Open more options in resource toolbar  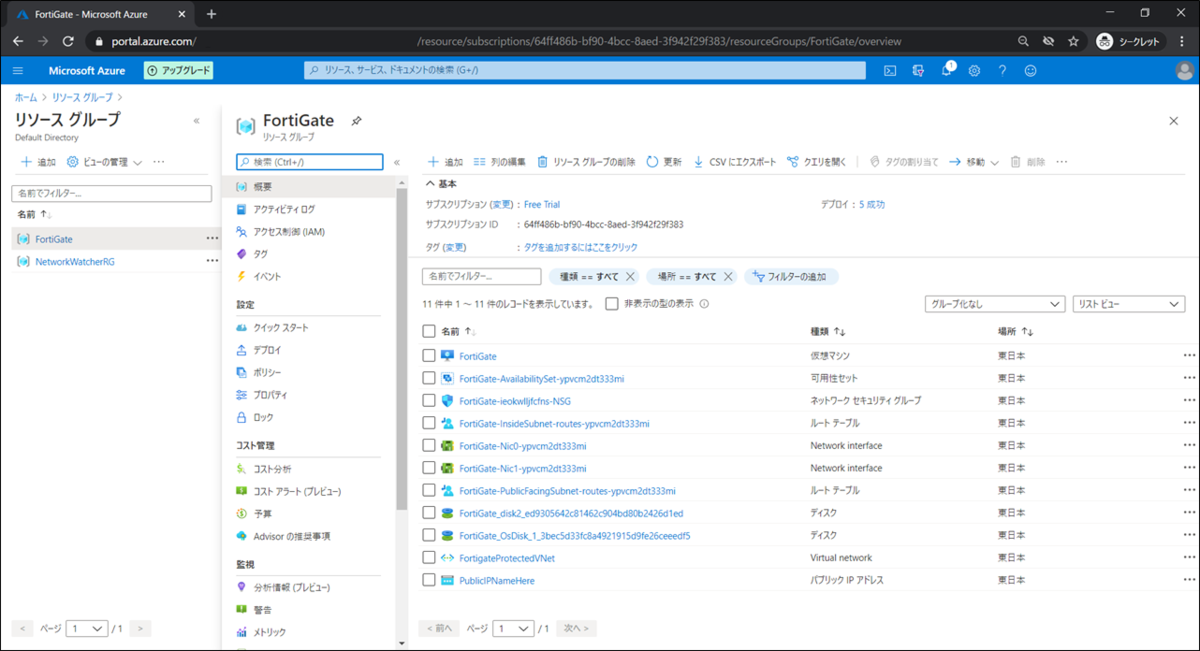[1062, 162]
